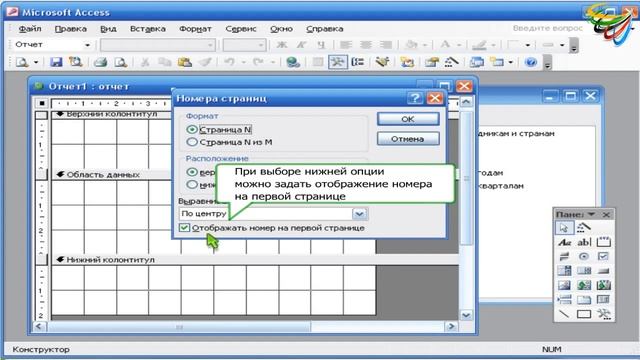The width and height of the screenshot is (640, 360).
Task: Click the Print icon in the toolbar
Action: [x=100, y=62]
